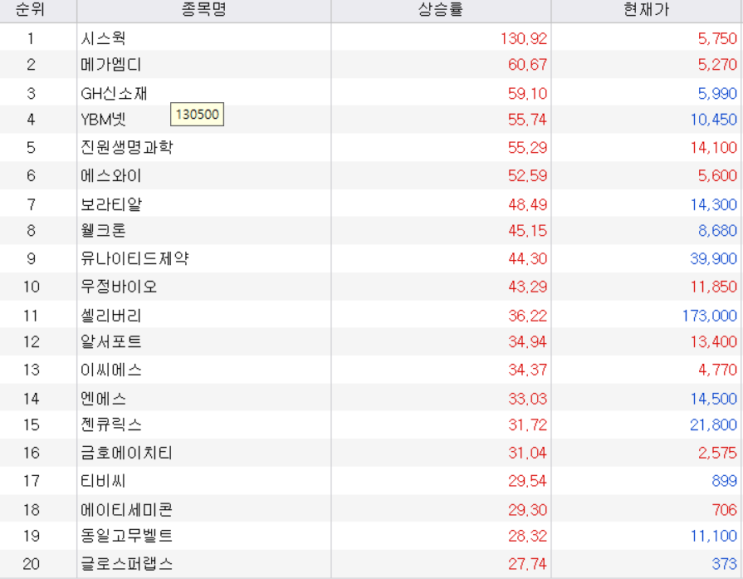Click current price 2,575
Image resolution: width=743 pixels, height=579 pixels.
click(x=717, y=453)
